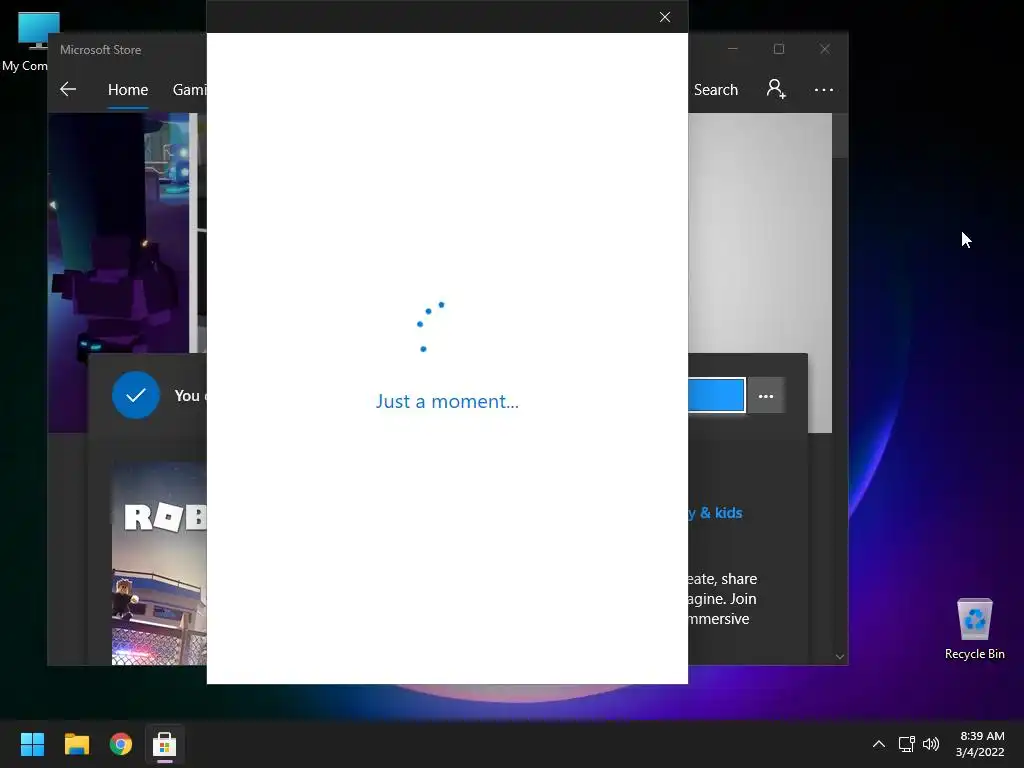Screen dimensions: 1024x768
Task: Close the 'Just a moment' sign-in dialog
Action: [665, 17]
